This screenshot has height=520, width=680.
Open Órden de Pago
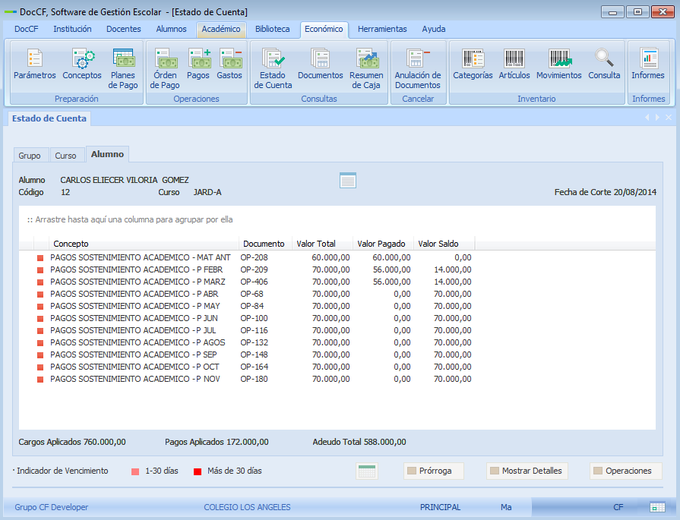click(x=165, y=69)
